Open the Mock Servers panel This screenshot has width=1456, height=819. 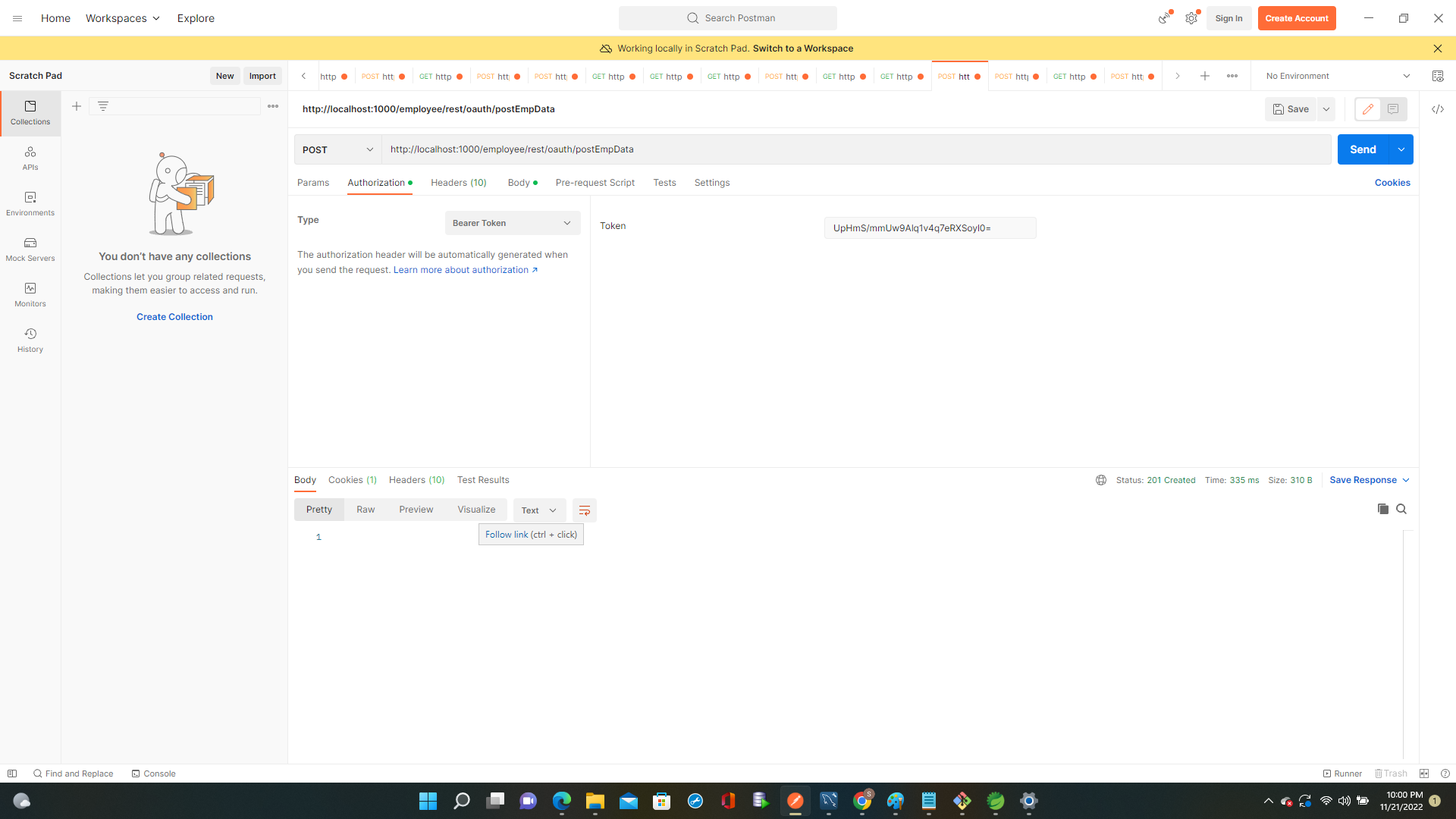[30, 249]
